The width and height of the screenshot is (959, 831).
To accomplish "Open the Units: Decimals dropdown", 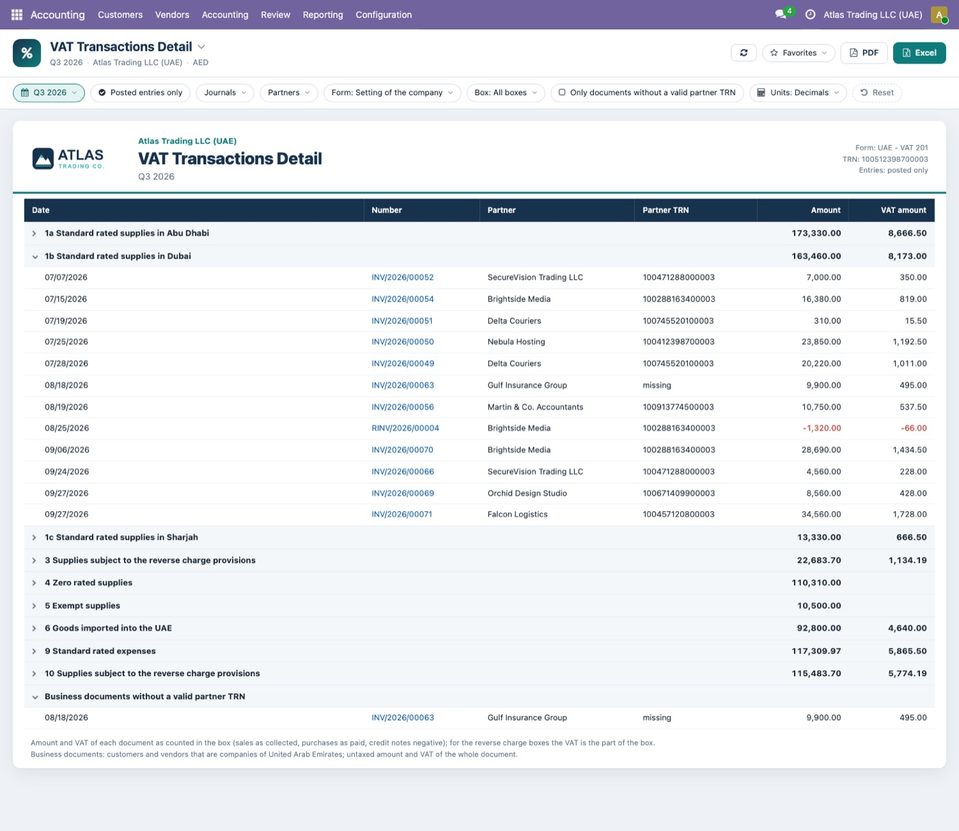I will 798,92.
